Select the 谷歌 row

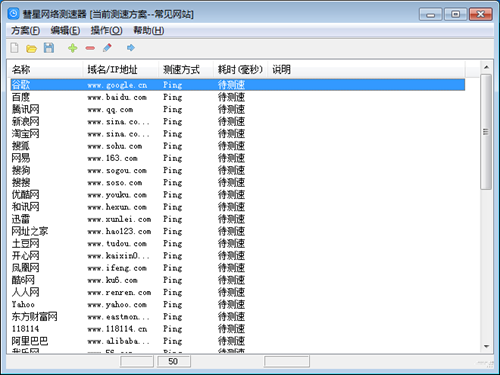[238, 85]
